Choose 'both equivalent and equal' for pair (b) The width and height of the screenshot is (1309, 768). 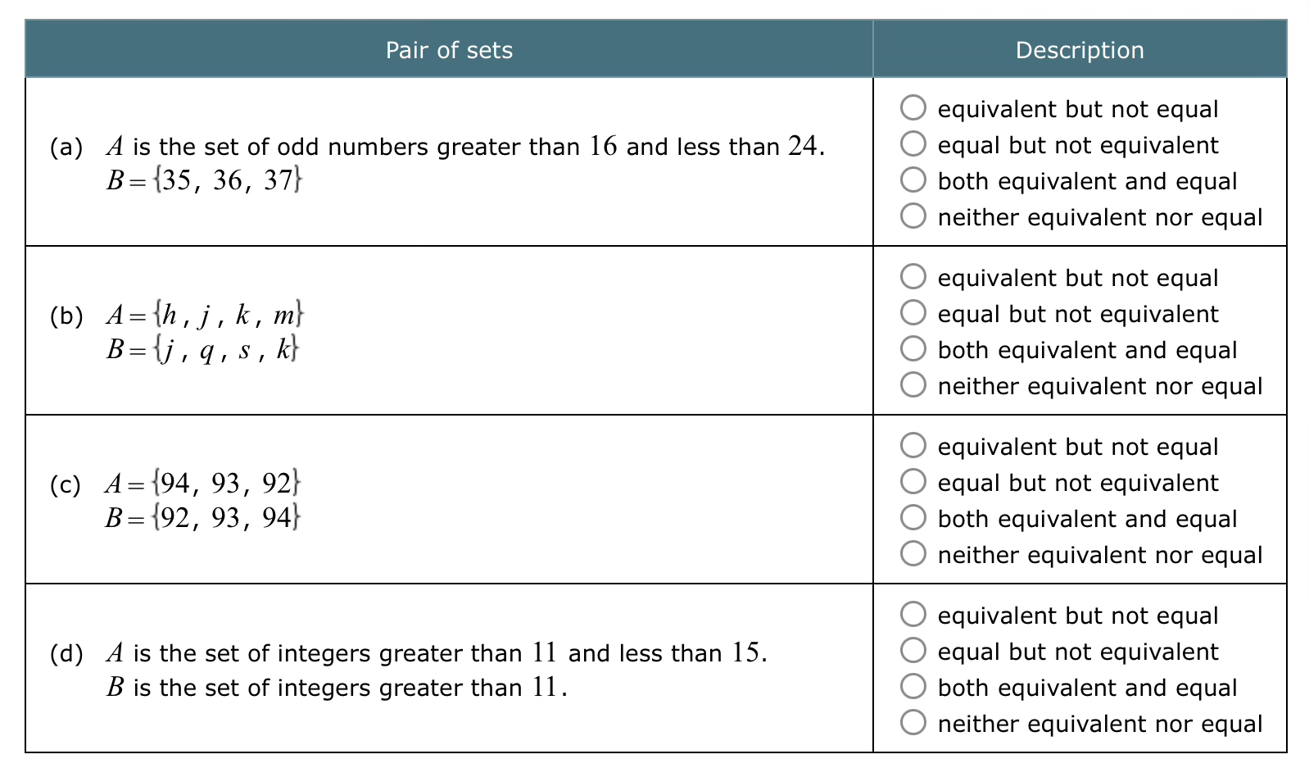click(x=913, y=349)
